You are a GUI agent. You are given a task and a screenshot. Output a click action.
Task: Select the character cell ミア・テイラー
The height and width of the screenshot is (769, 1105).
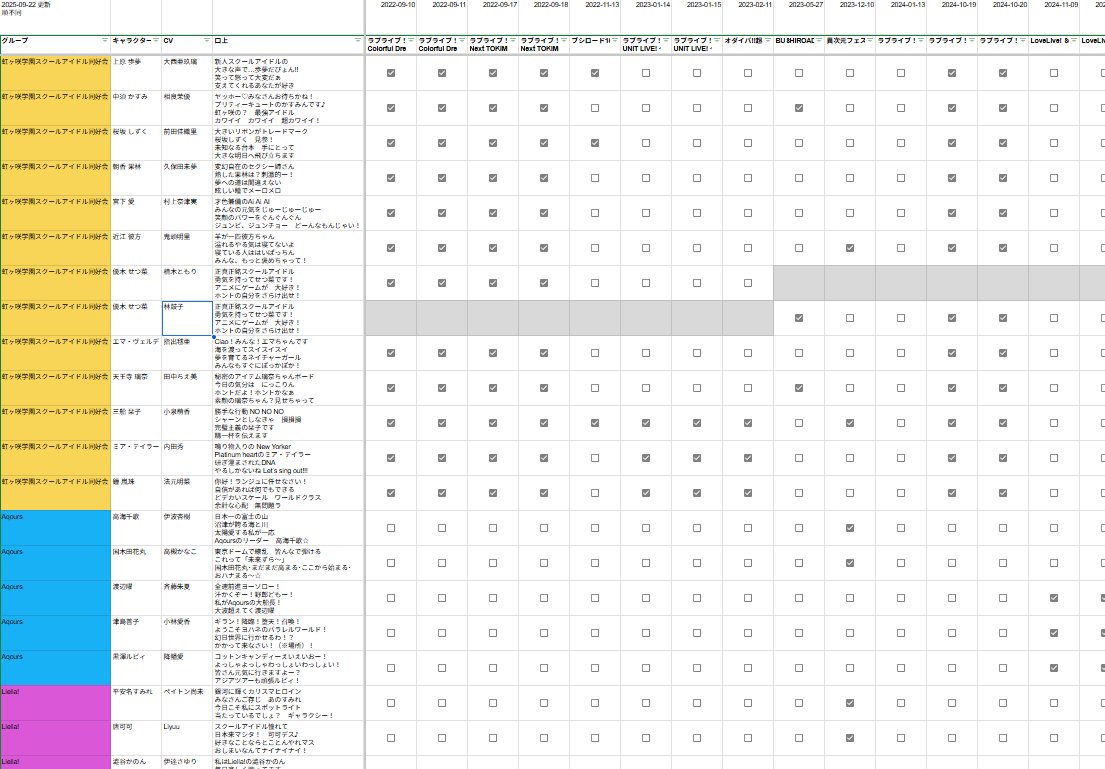pyautogui.click(x=136, y=457)
